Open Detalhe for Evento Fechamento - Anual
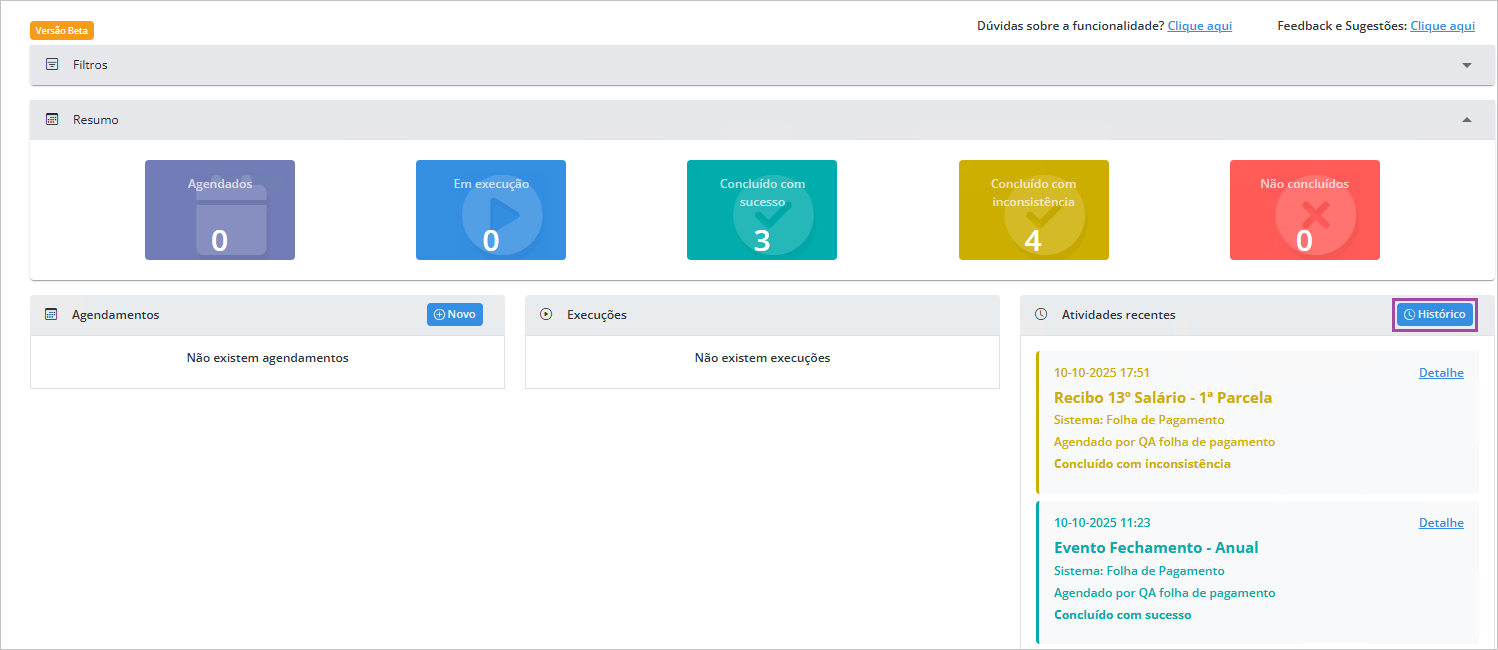The width and height of the screenshot is (1498, 650). click(x=1441, y=523)
